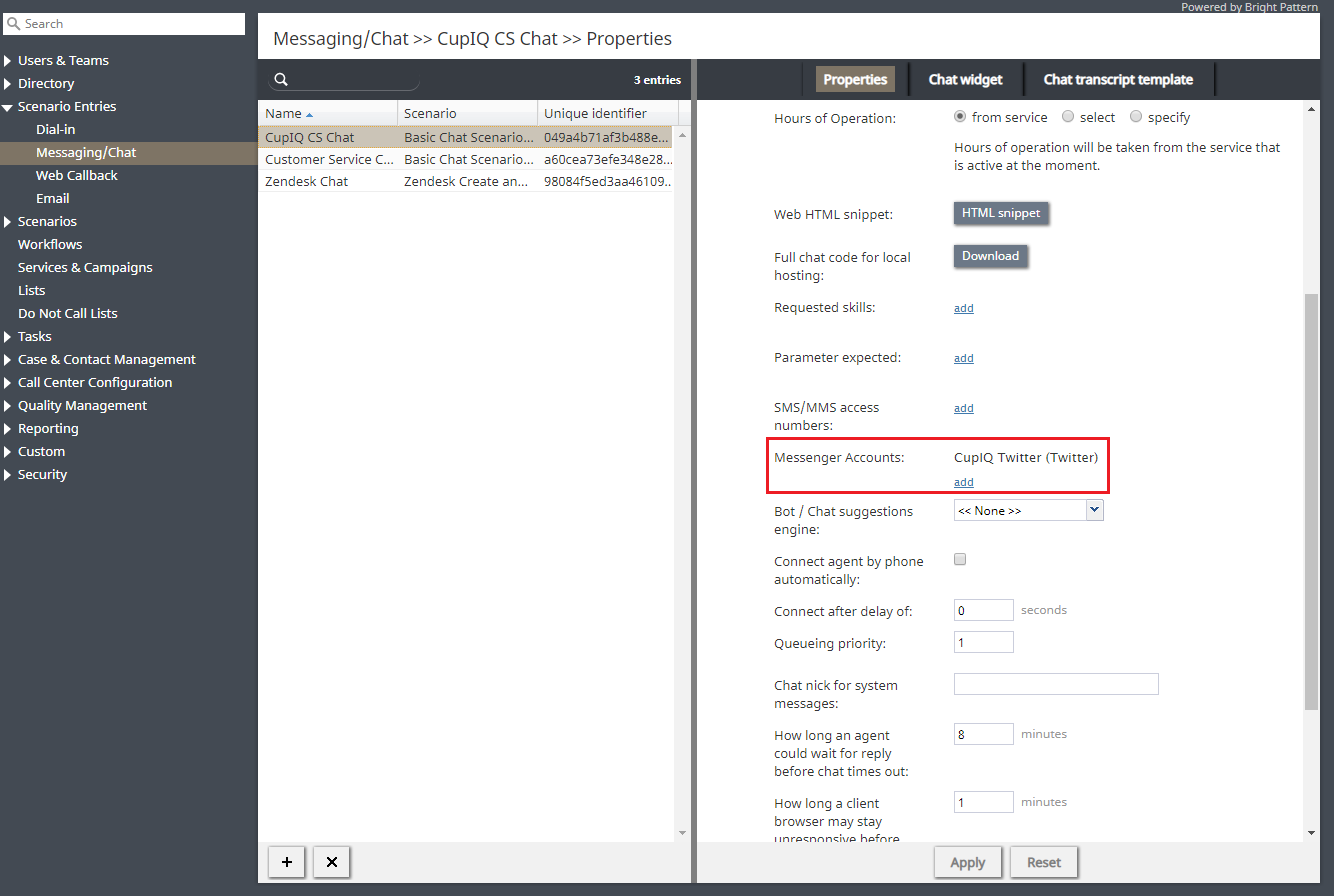
Task: Click the properties panel vertical scrollbar
Action: [1312, 500]
